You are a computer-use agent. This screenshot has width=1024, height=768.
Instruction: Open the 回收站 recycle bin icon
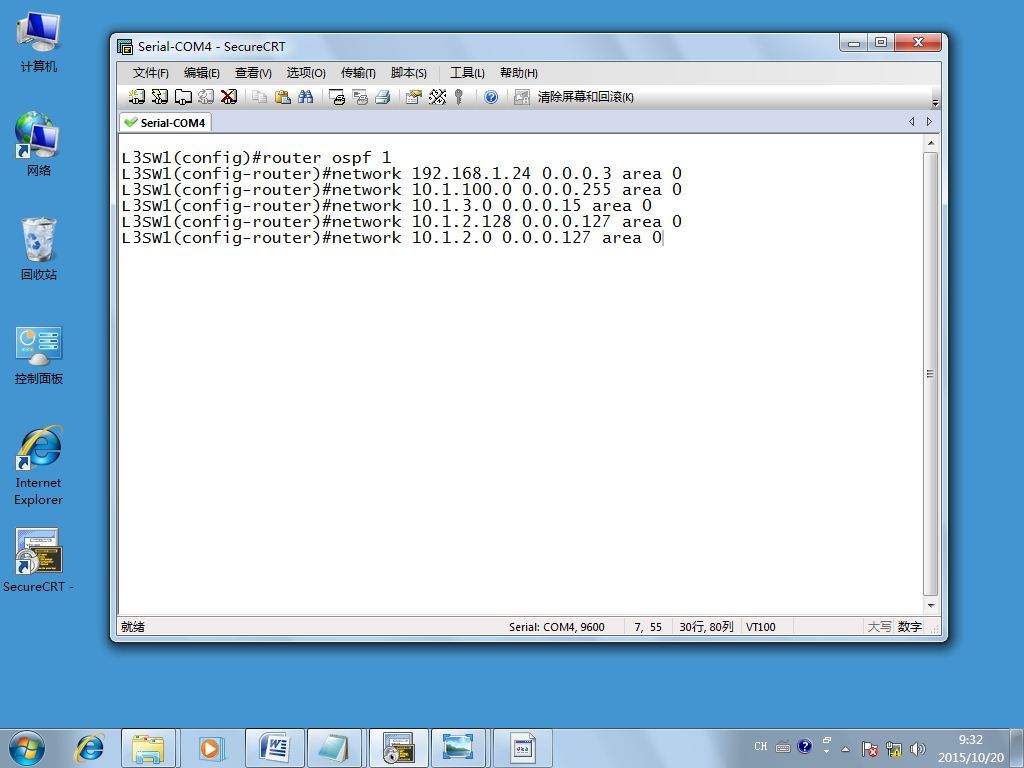pyautogui.click(x=39, y=249)
